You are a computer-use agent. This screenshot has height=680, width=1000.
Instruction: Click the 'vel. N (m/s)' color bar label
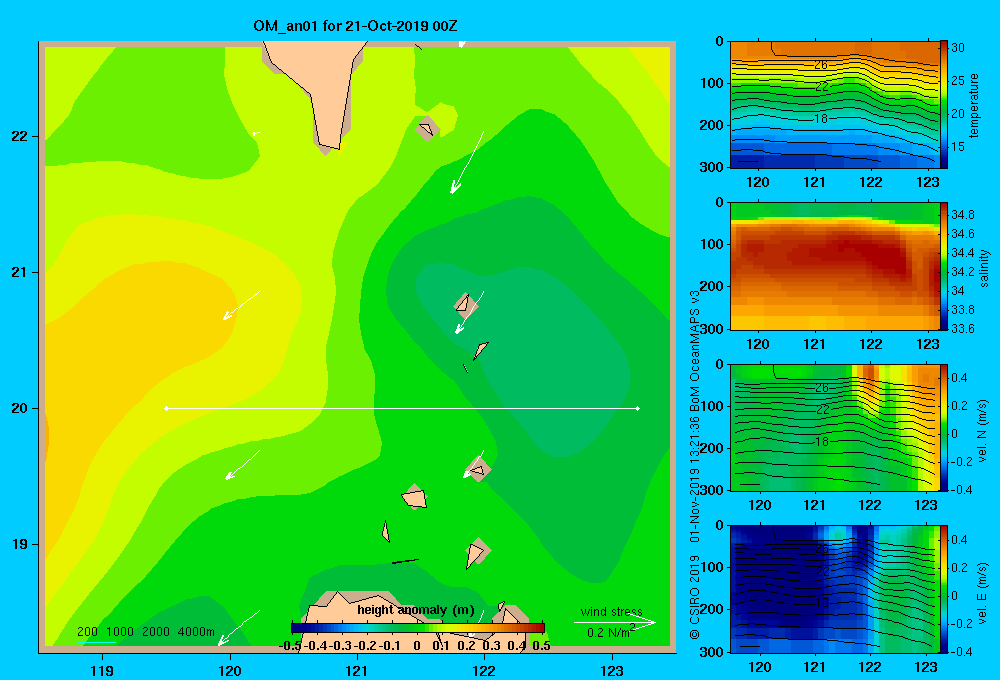click(983, 431)
